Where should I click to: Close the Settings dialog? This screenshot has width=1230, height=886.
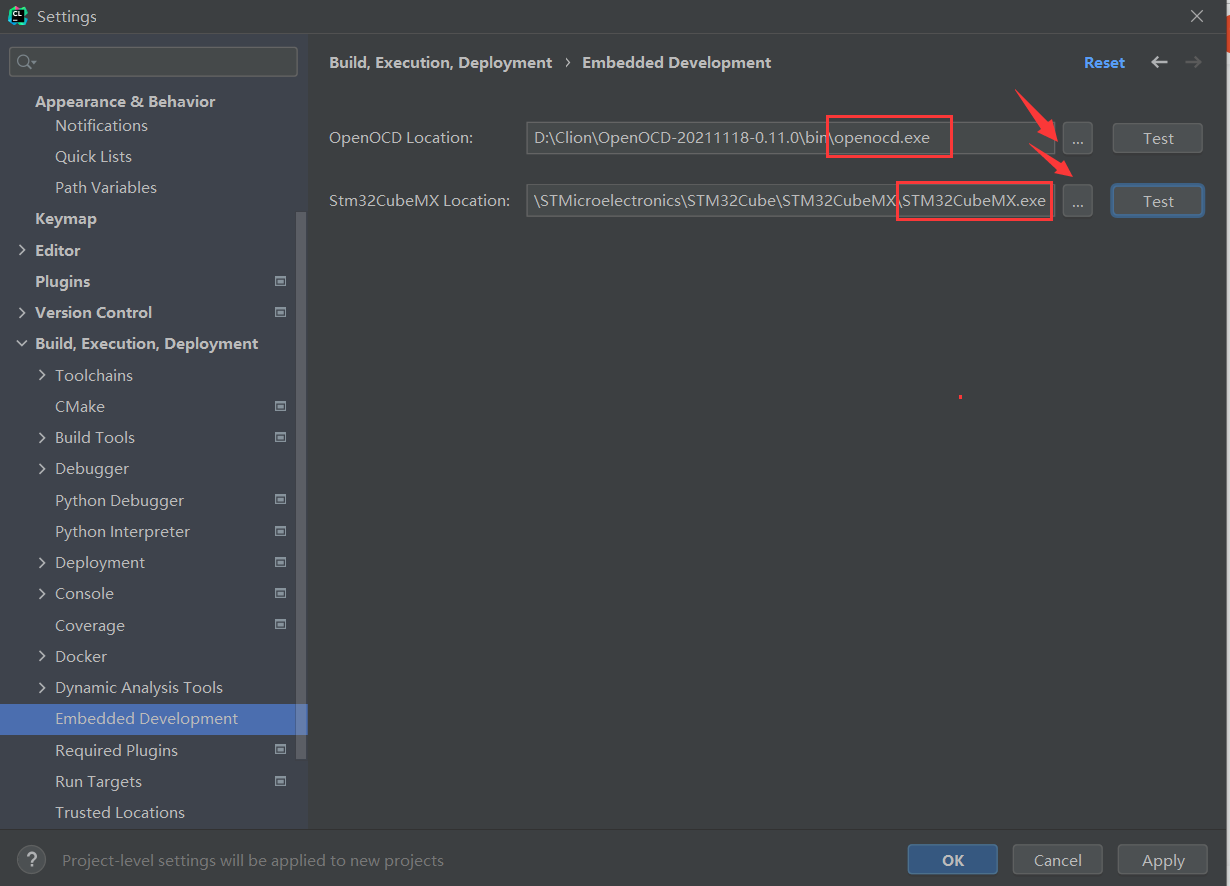(1197, 16)
